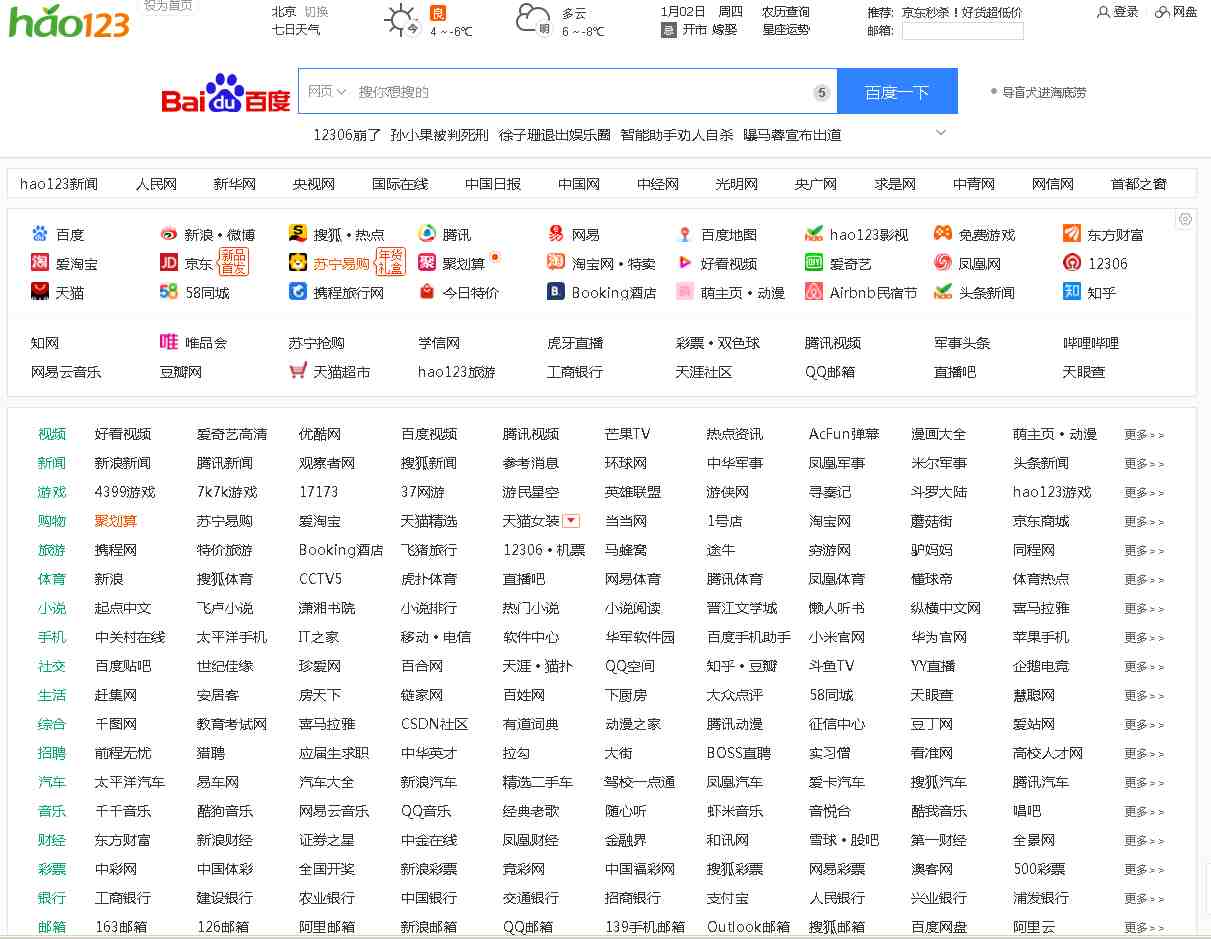Click the 12306 red train icon

[x=1072, y=262]
